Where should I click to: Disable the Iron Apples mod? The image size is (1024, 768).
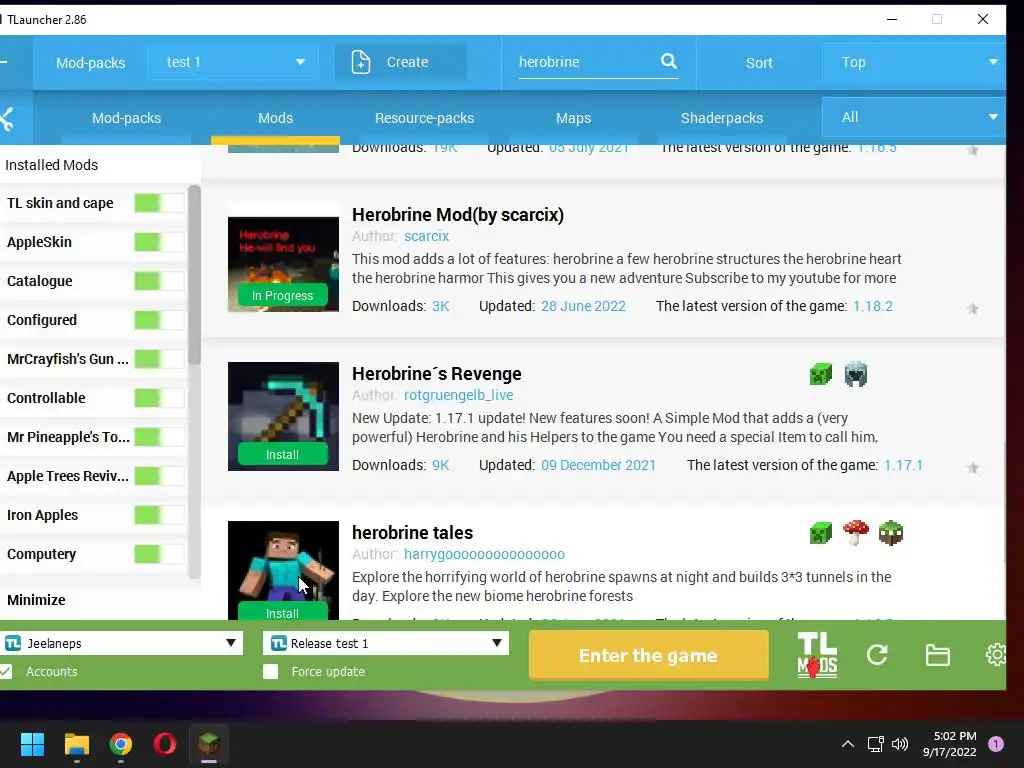tap(159, 515)
